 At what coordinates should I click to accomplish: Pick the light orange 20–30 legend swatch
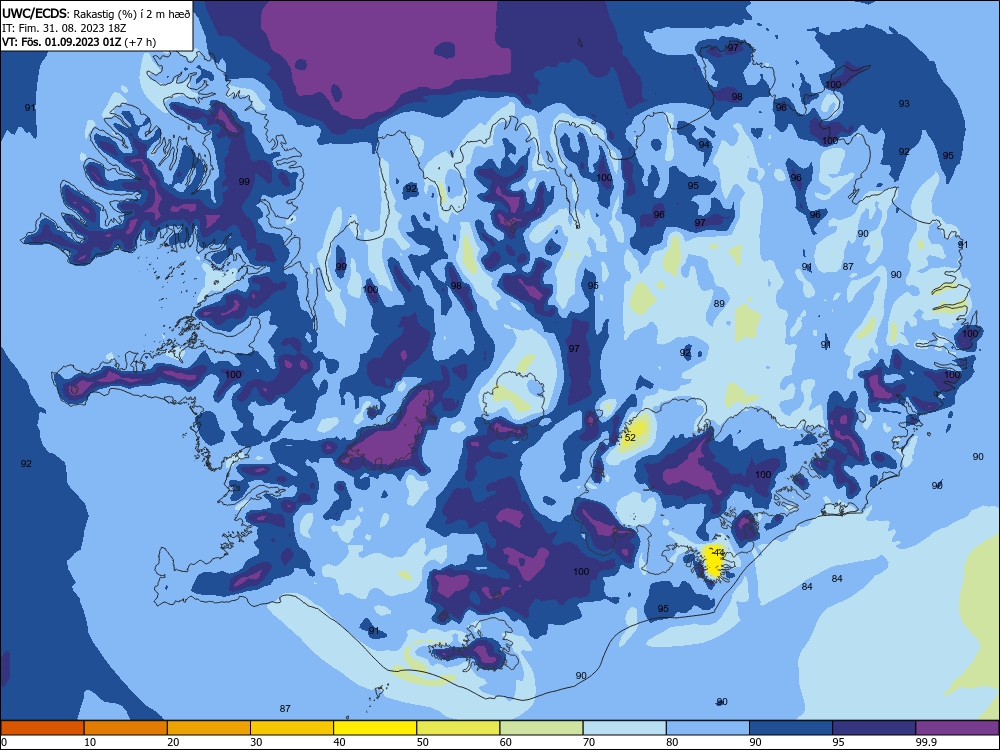tap(209, 728)
